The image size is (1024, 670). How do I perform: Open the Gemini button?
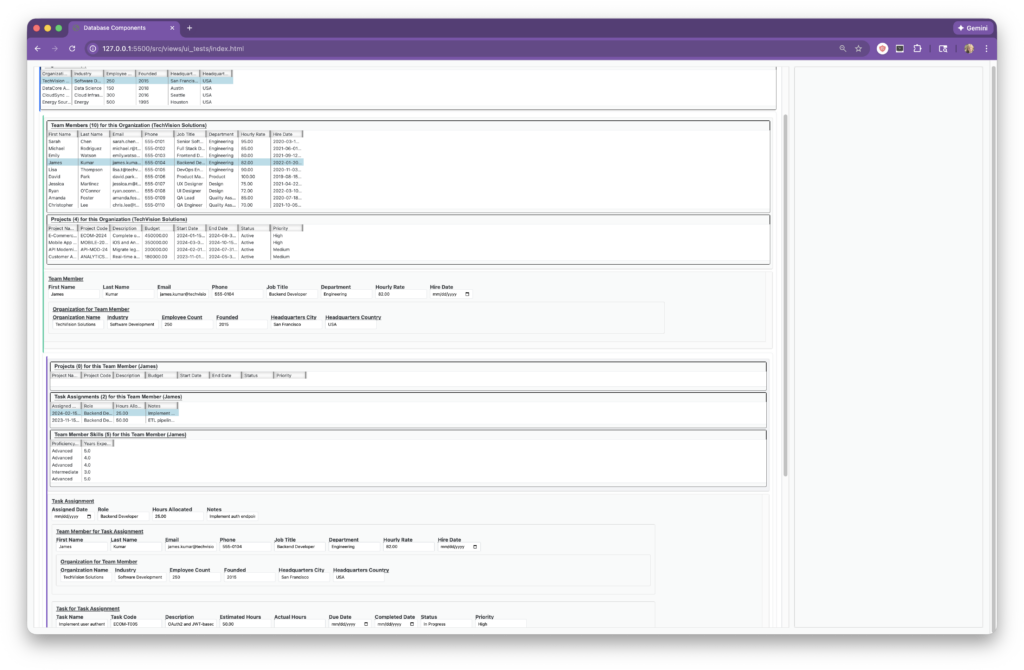973,28
